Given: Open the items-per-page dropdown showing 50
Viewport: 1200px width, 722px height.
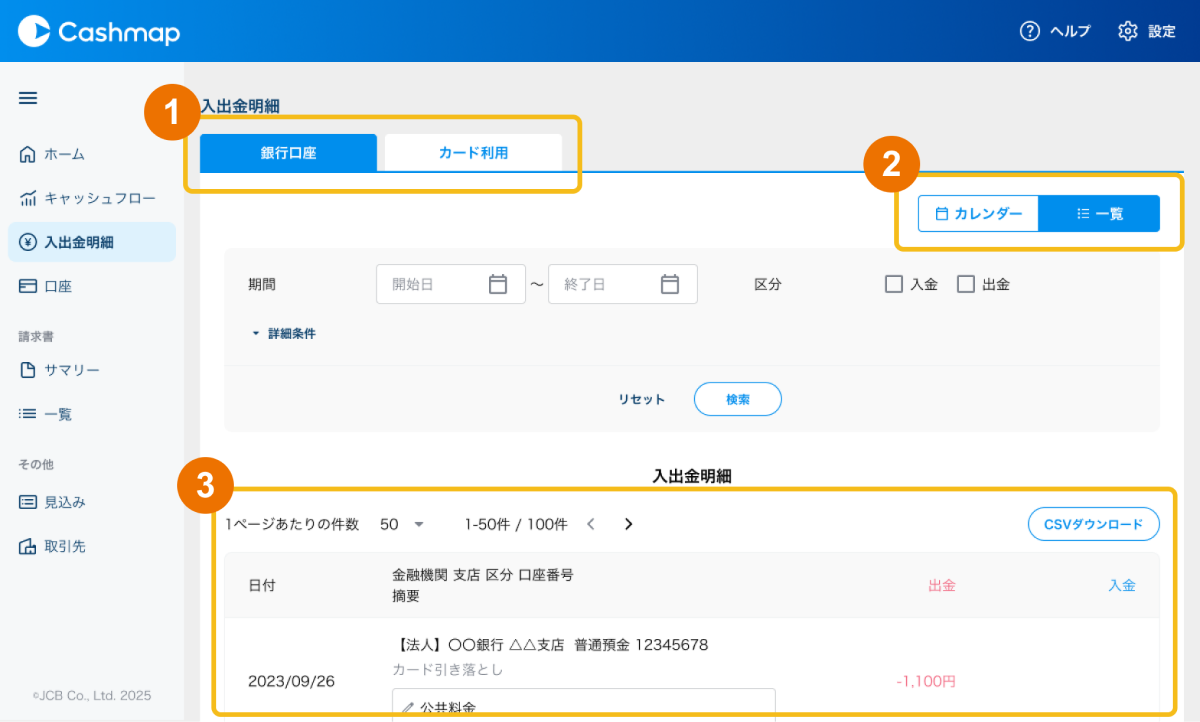Looking at the screenshot, I should (x=402, y=524).
